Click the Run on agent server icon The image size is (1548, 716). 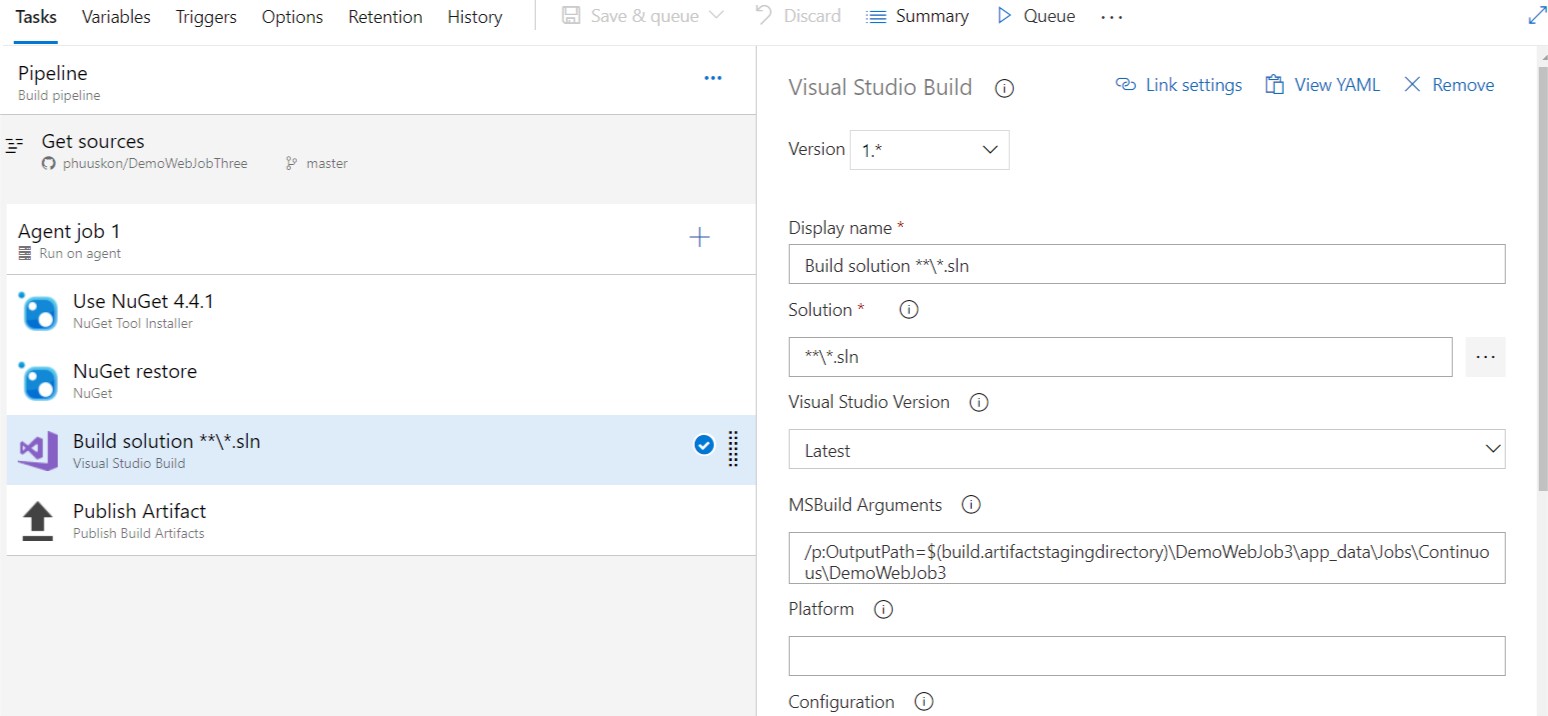pyautogui.click(x=25, y=254)
